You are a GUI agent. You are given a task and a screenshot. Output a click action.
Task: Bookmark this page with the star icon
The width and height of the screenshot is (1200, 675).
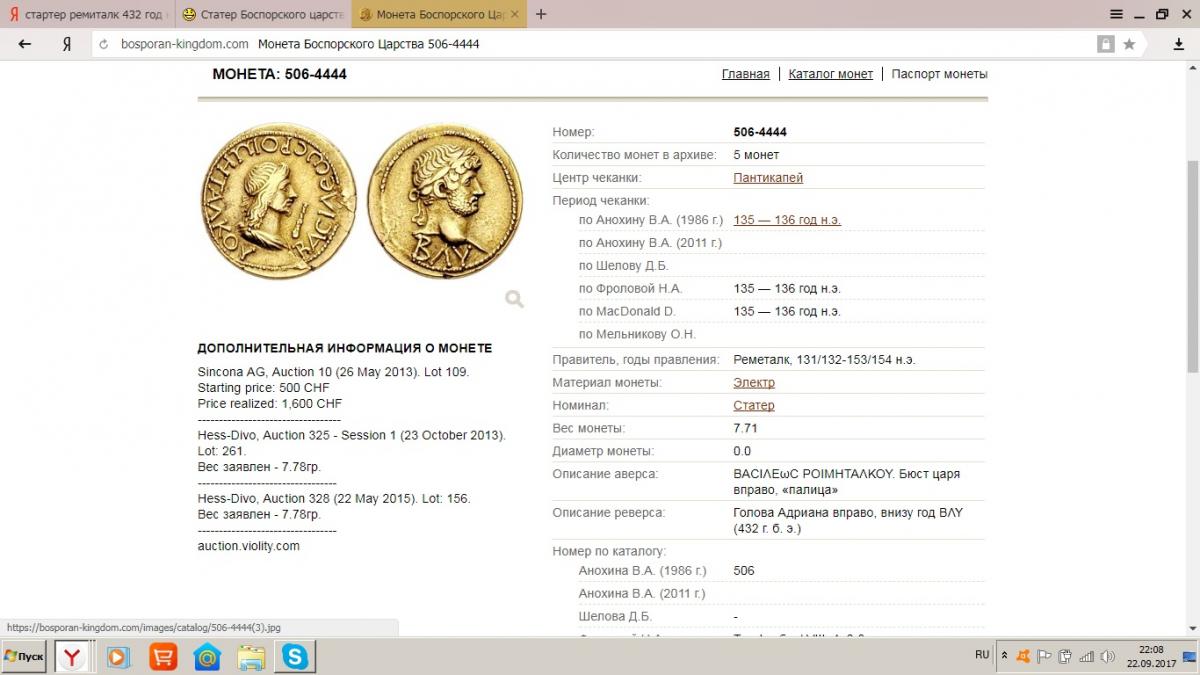pos(1129,44)
